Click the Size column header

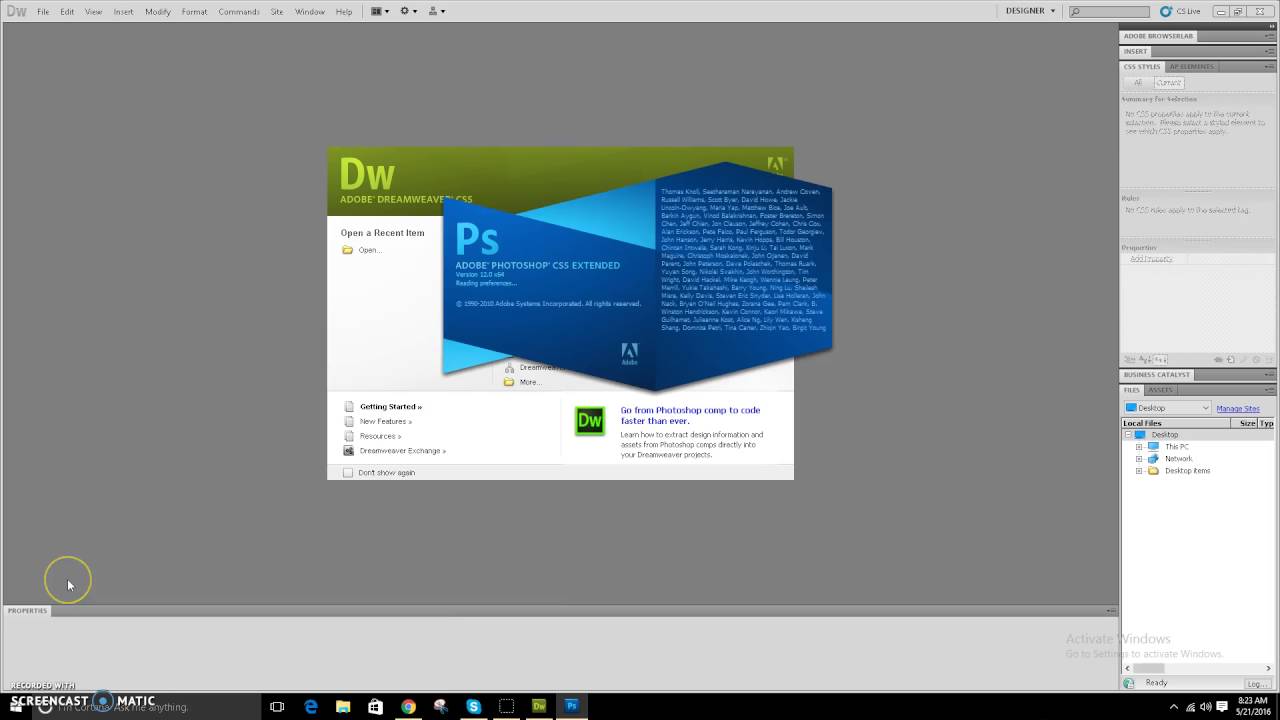tap(1246, 423)
